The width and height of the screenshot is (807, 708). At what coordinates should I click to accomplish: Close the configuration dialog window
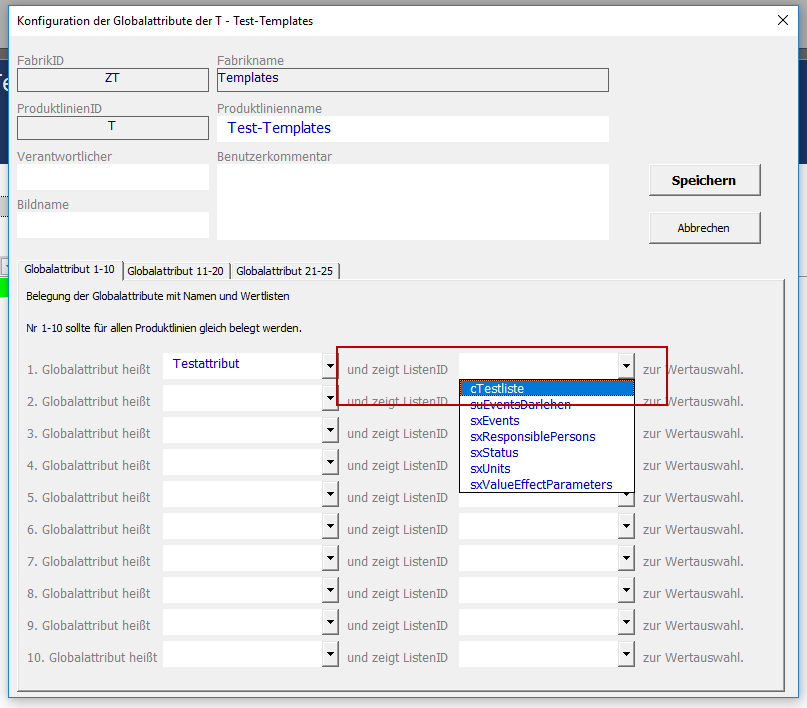pos(783,19)
